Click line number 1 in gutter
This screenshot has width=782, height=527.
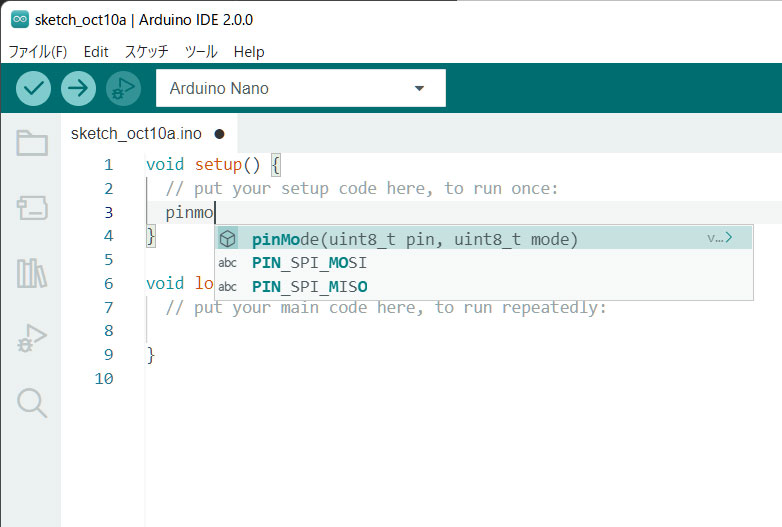[x=109, y=165]
